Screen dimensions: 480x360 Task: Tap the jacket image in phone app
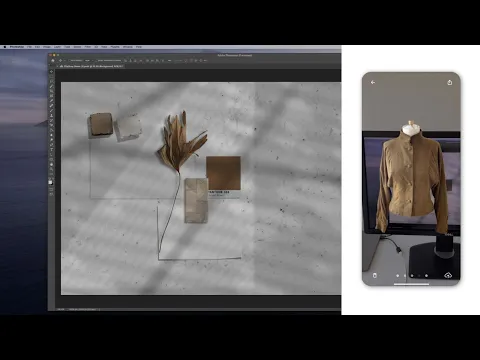click(411, 179)
